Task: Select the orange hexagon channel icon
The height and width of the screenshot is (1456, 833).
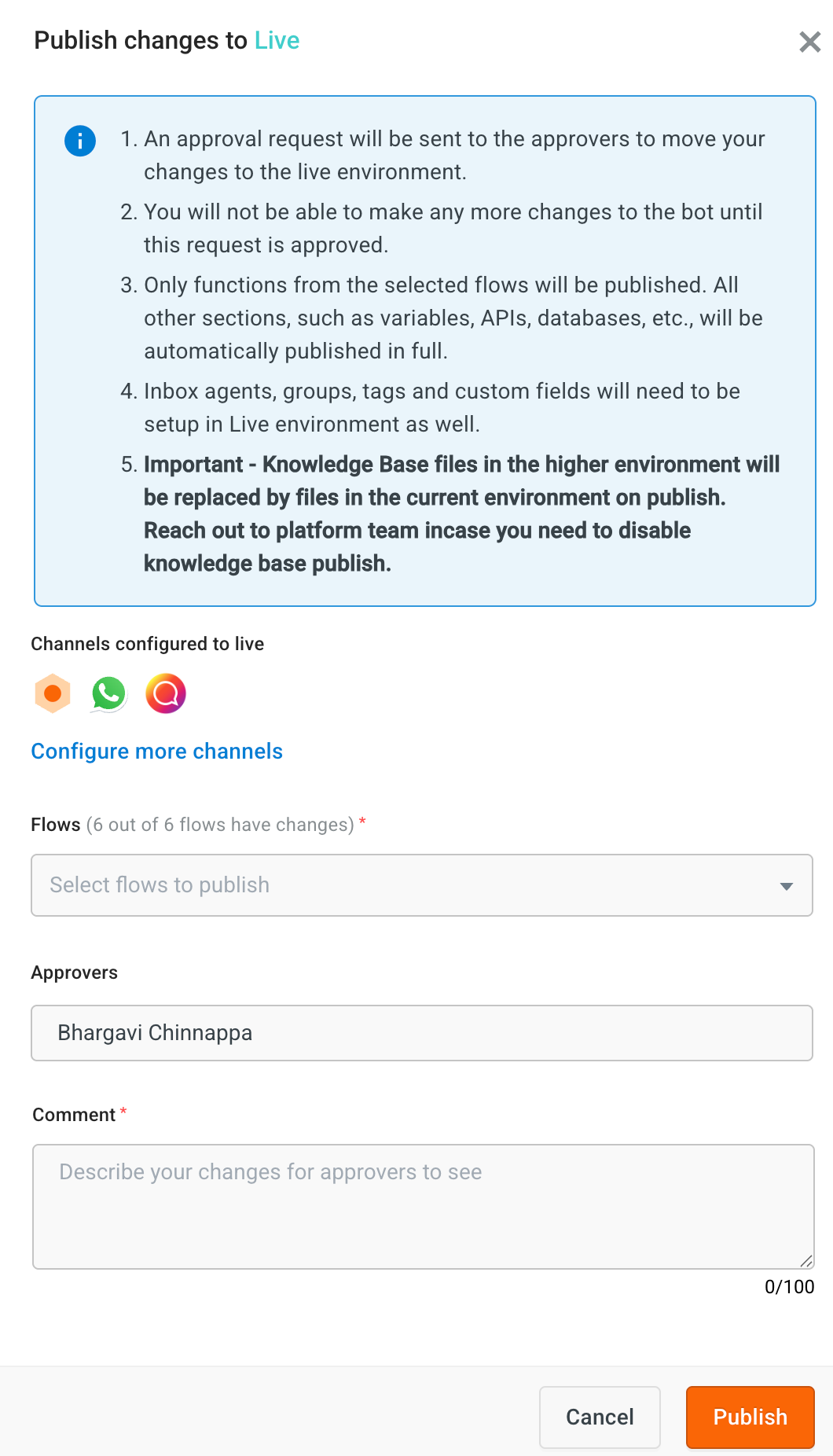Action: 53,693
